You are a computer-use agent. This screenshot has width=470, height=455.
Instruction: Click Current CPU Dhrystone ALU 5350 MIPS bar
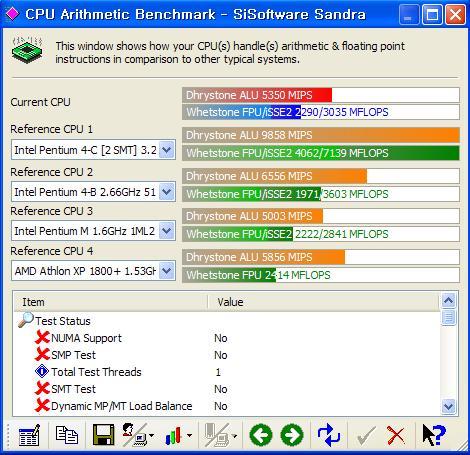click(321, 95)
